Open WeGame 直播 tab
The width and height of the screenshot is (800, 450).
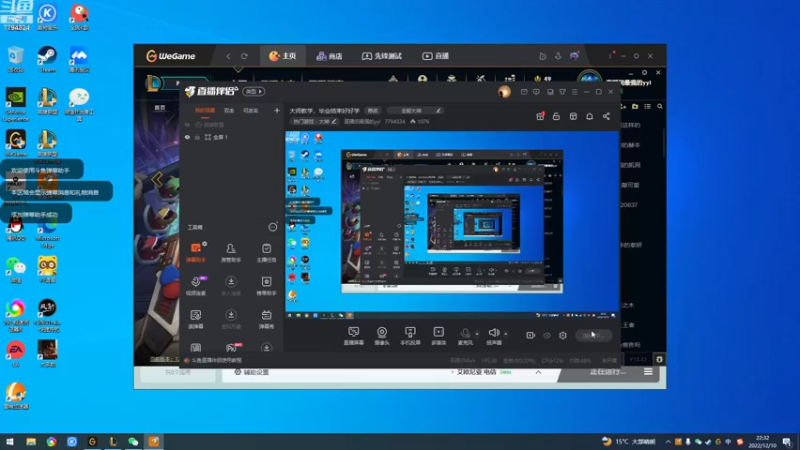click(x=436, y=56)
